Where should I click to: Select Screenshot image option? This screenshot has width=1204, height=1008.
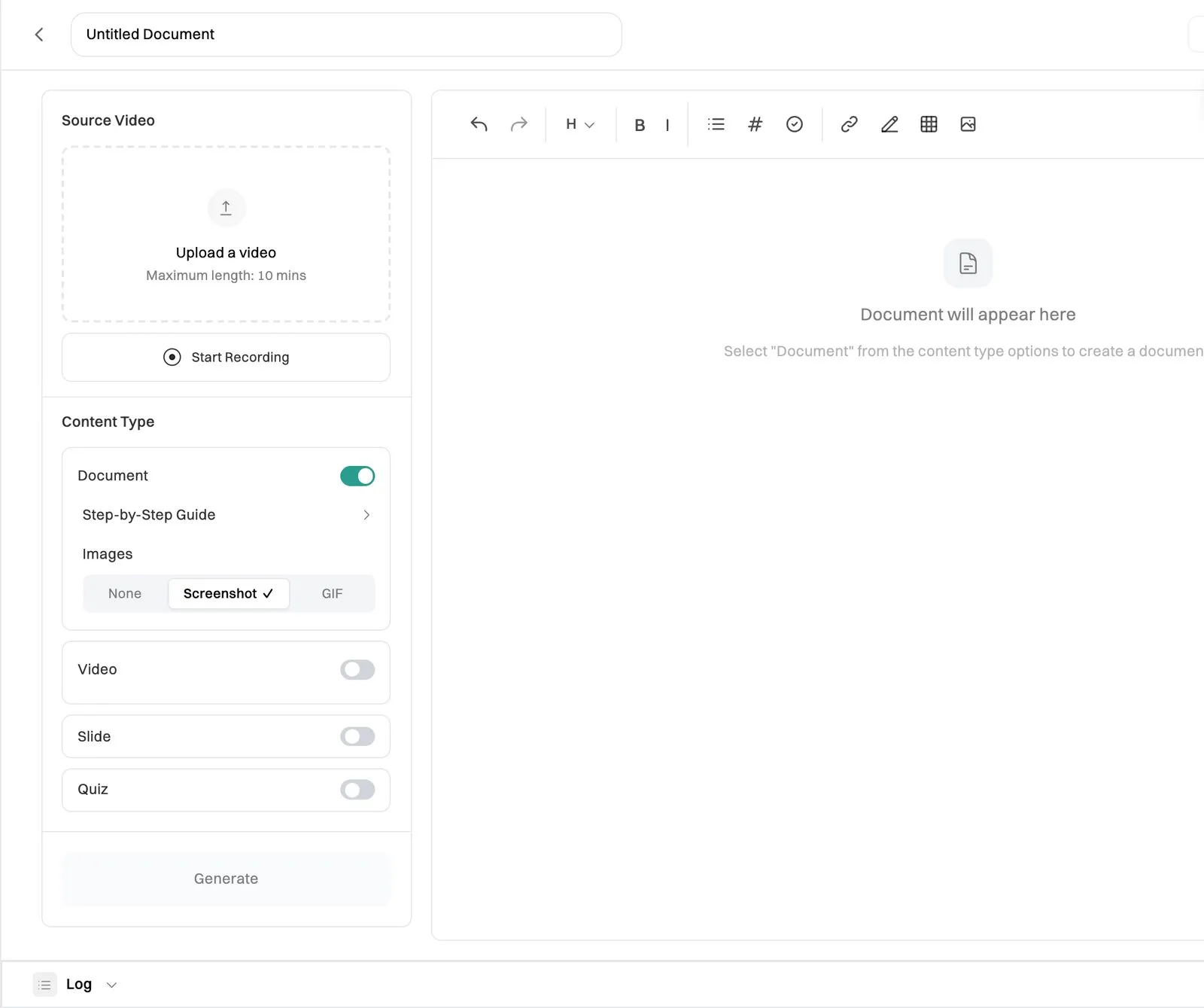229,594
